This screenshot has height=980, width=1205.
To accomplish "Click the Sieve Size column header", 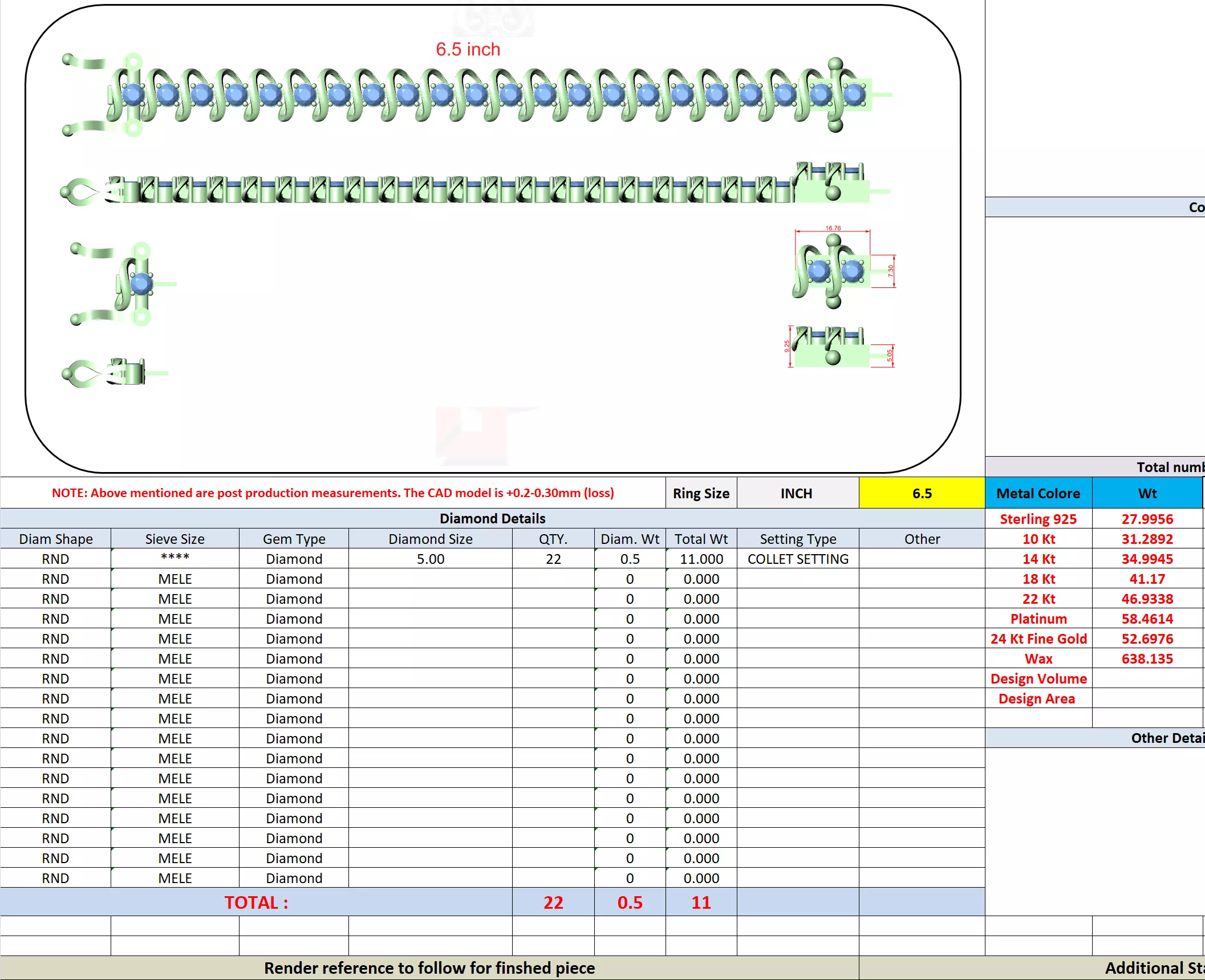I will (175, 539).
